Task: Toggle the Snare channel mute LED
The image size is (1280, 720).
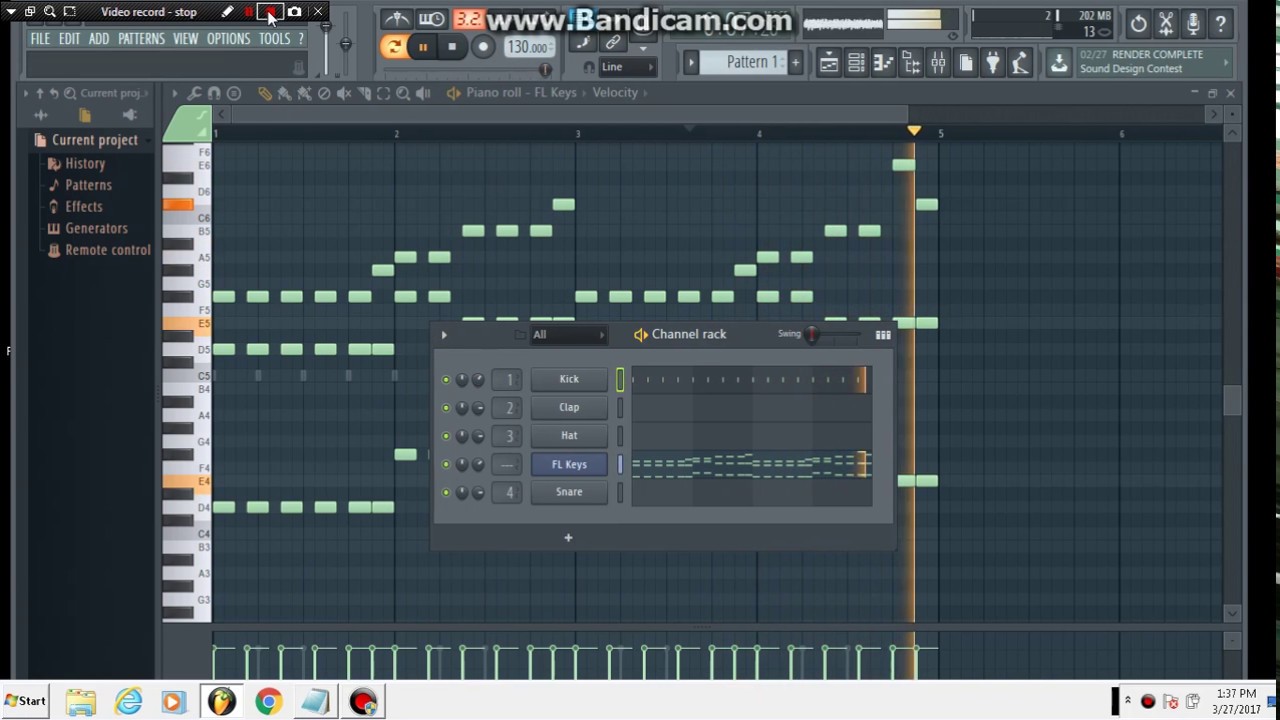Action: tap(446, 492)
